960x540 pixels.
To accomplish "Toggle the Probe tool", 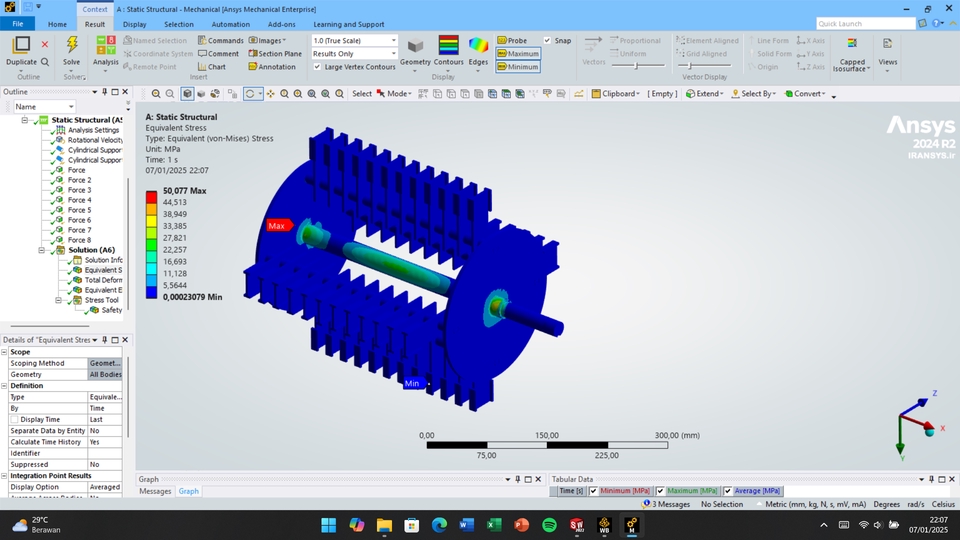I will [512, 40].
